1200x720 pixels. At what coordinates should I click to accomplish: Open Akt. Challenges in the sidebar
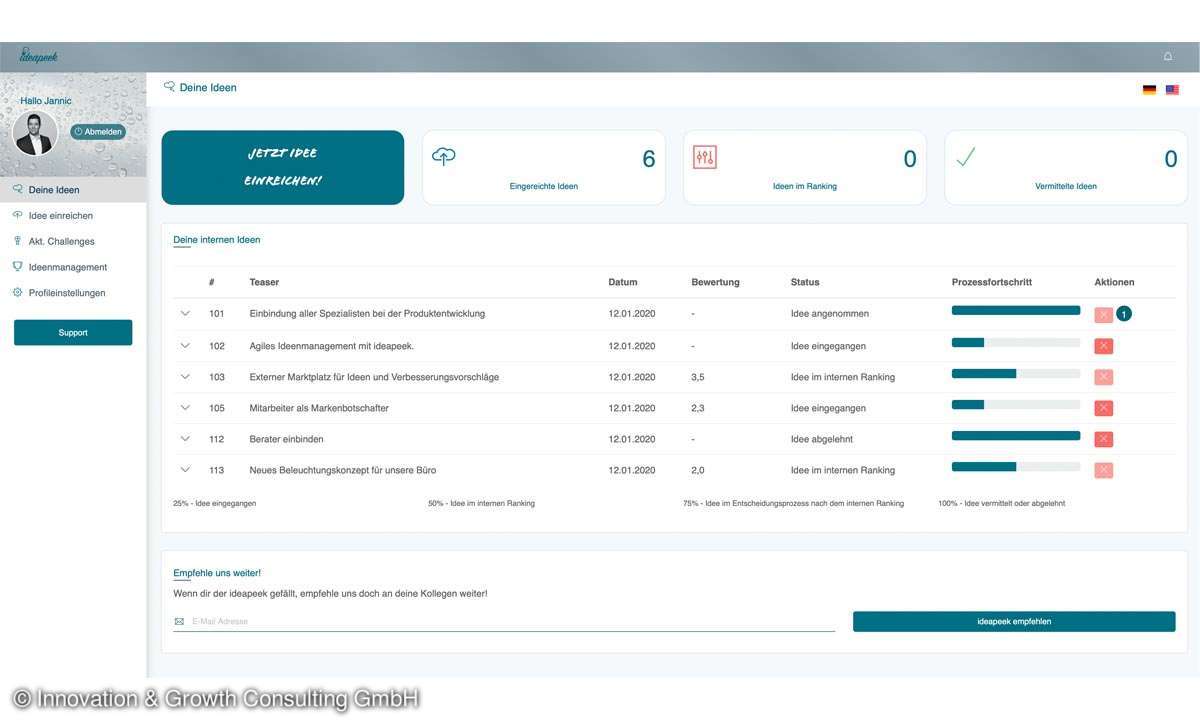73,242
